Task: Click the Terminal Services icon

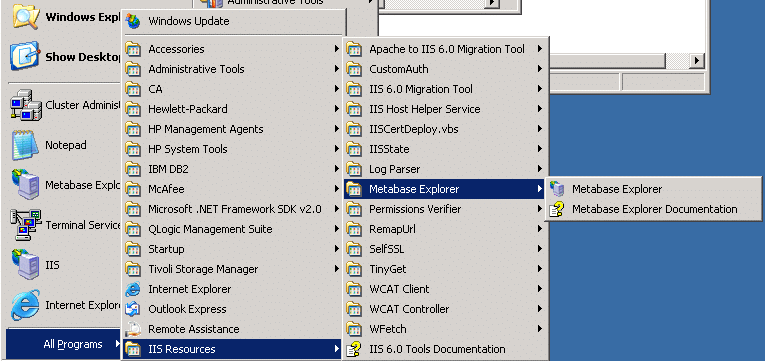Action: click(x=25, y=225)
